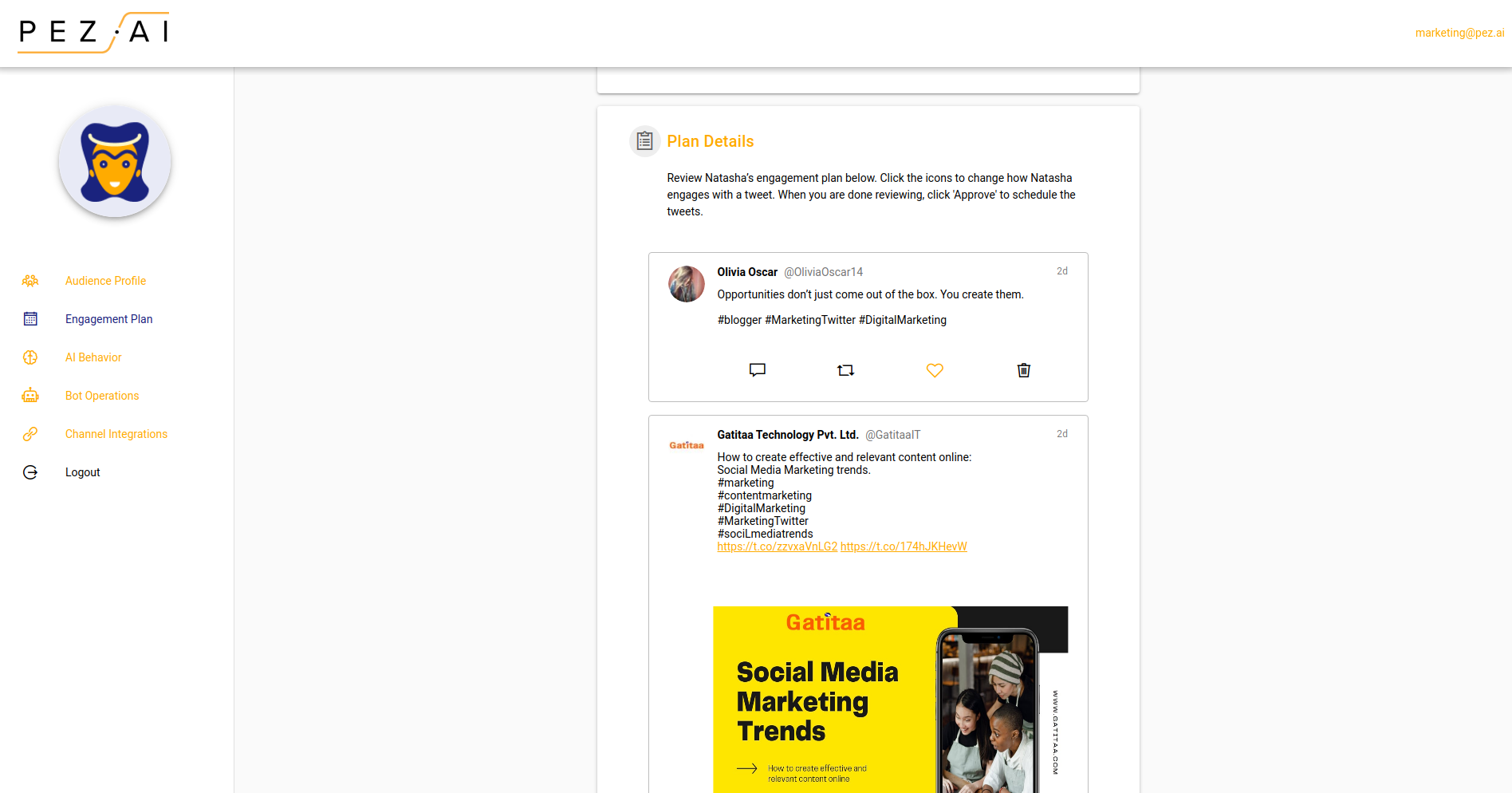Click the reply icon on Olivia Oscar's tweet

pyautogui.click(x=757, y=370)
